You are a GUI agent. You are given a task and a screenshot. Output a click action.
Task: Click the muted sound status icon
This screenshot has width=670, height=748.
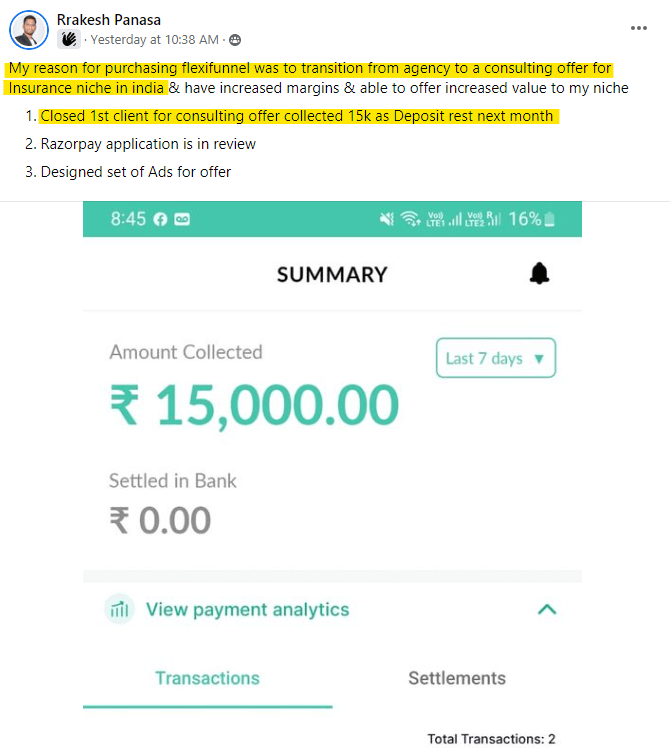tap(387, 219)
